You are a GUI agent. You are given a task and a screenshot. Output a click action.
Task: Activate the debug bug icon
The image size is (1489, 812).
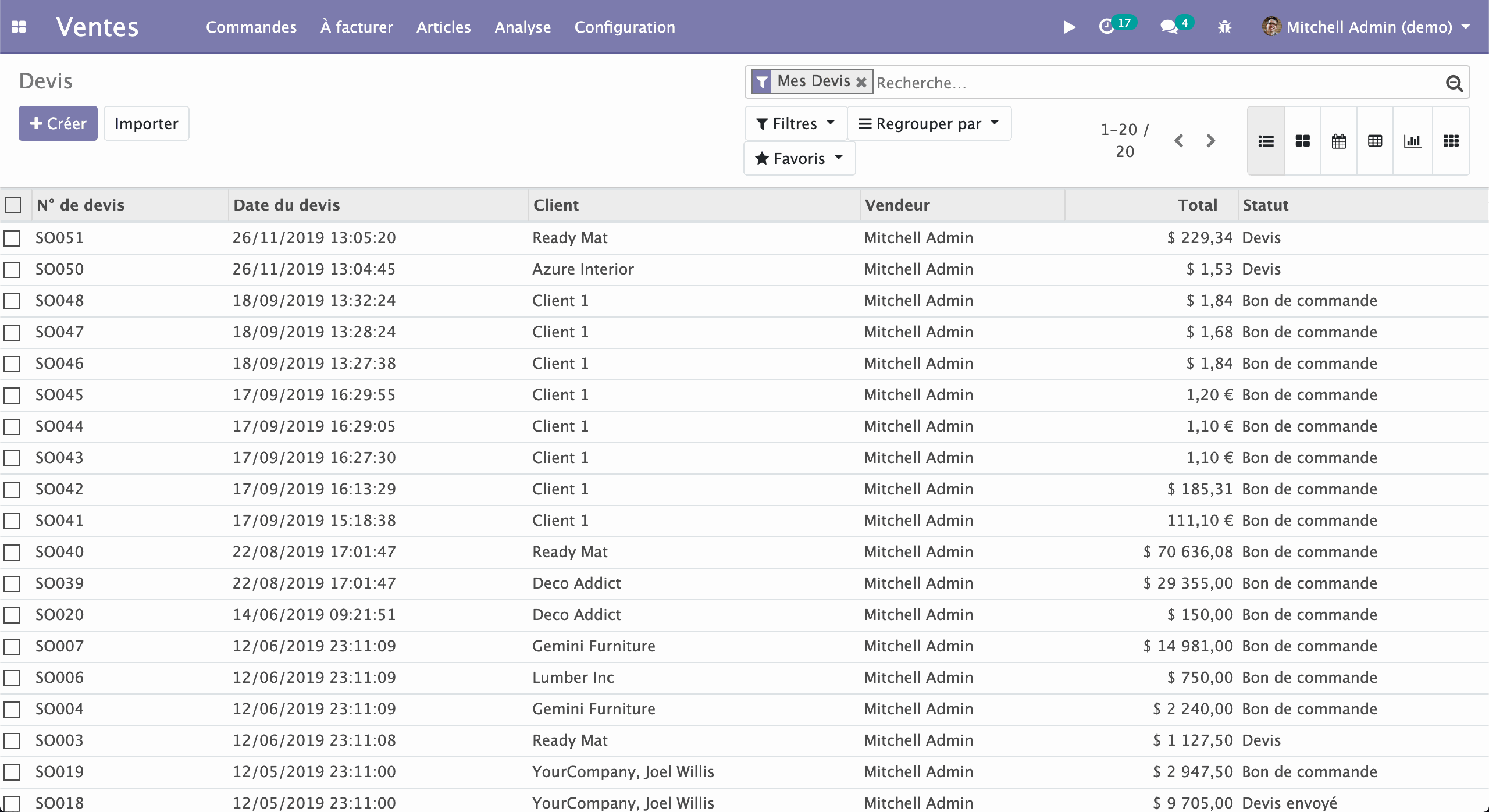pyautogui.click(x=1224, y=27)
